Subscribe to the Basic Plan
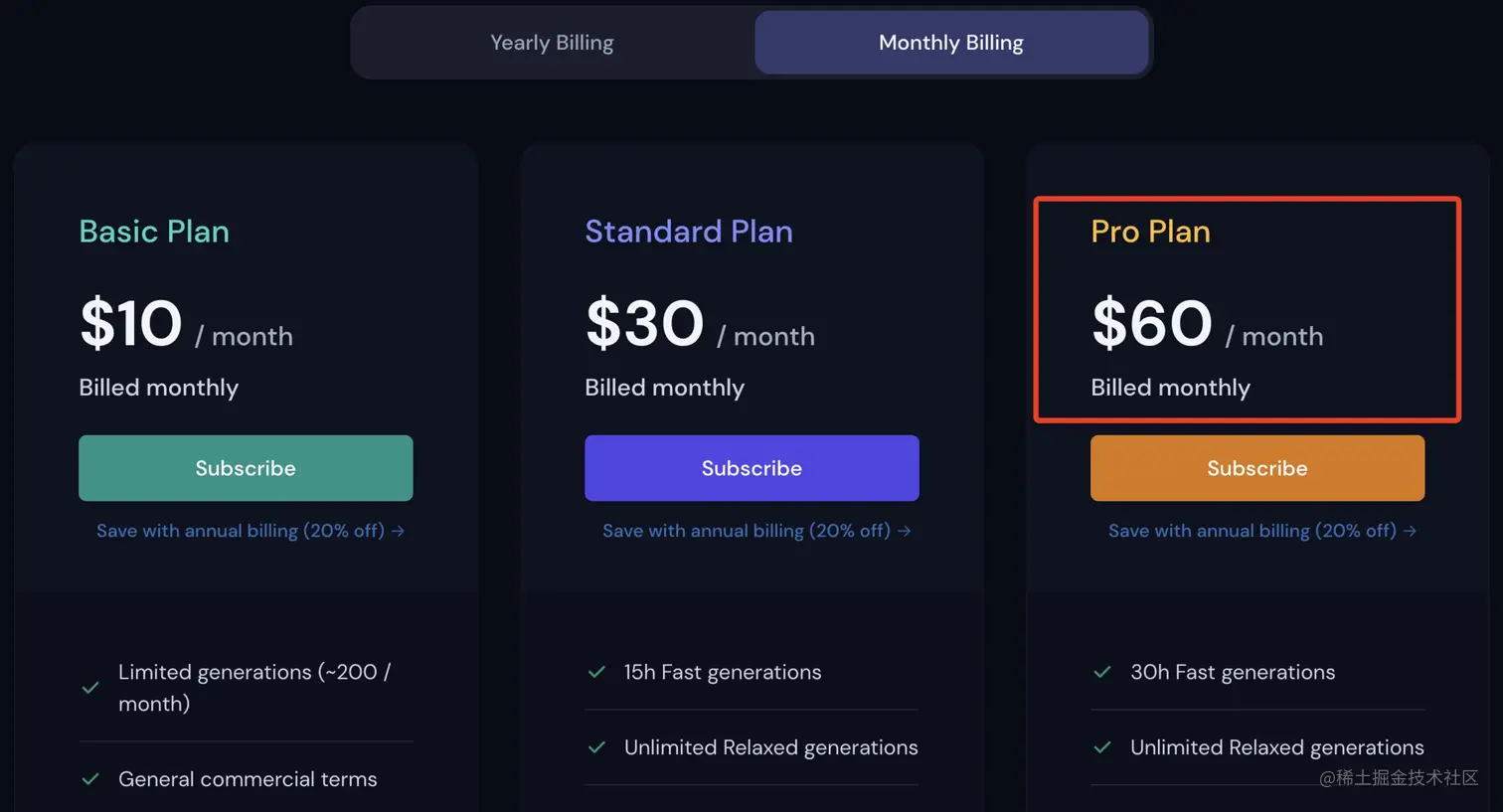 [246, 468]
